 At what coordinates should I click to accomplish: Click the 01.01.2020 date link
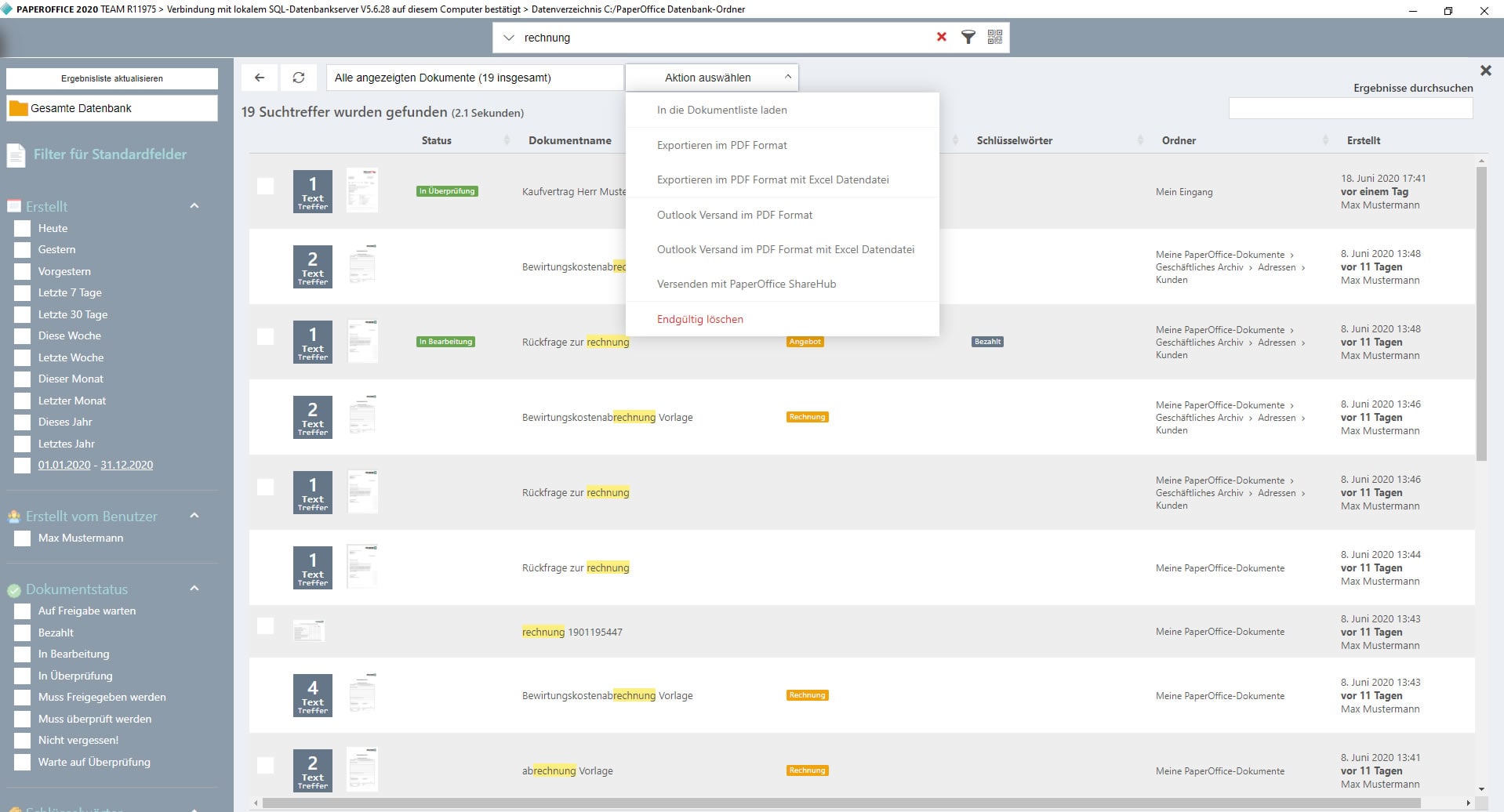tap(64, 465)
